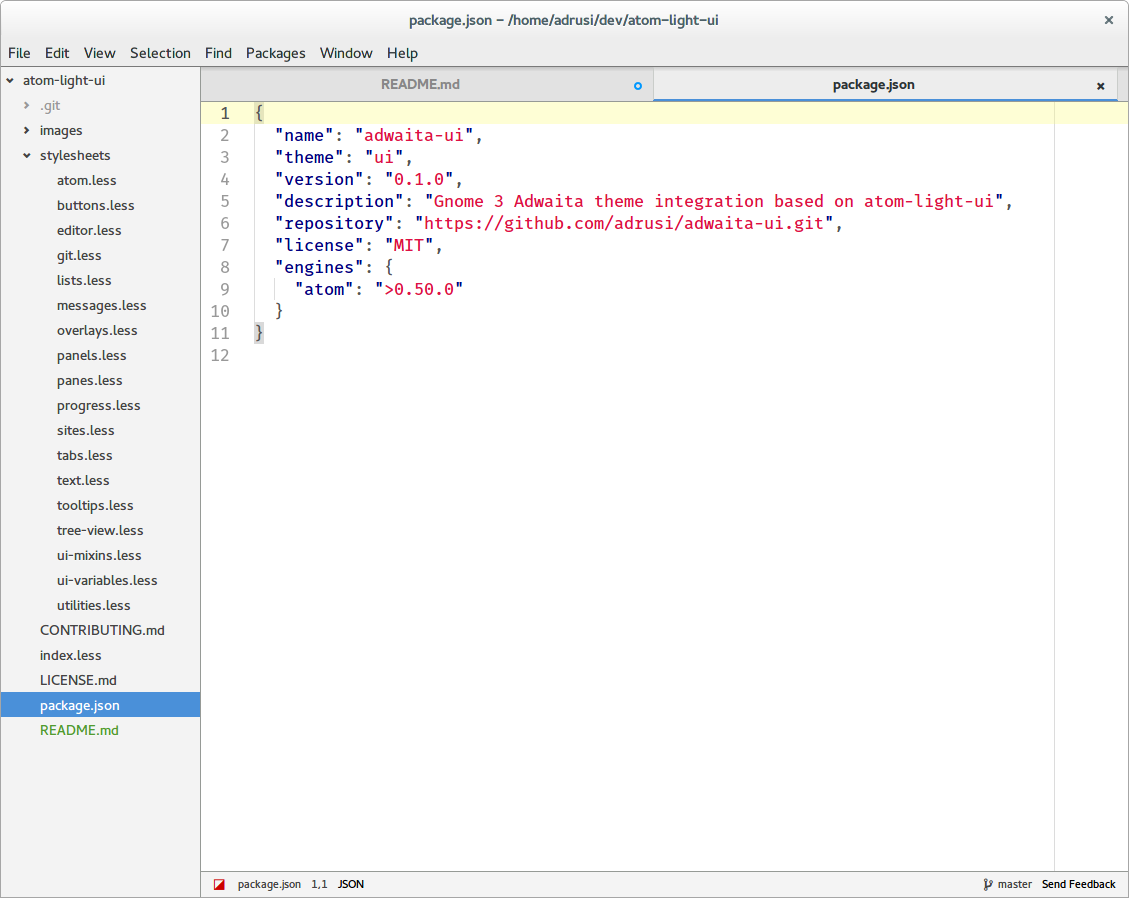Click line number 12 in the gutter
This screenshot has height=898, width=1129.
tap(220, 356)
